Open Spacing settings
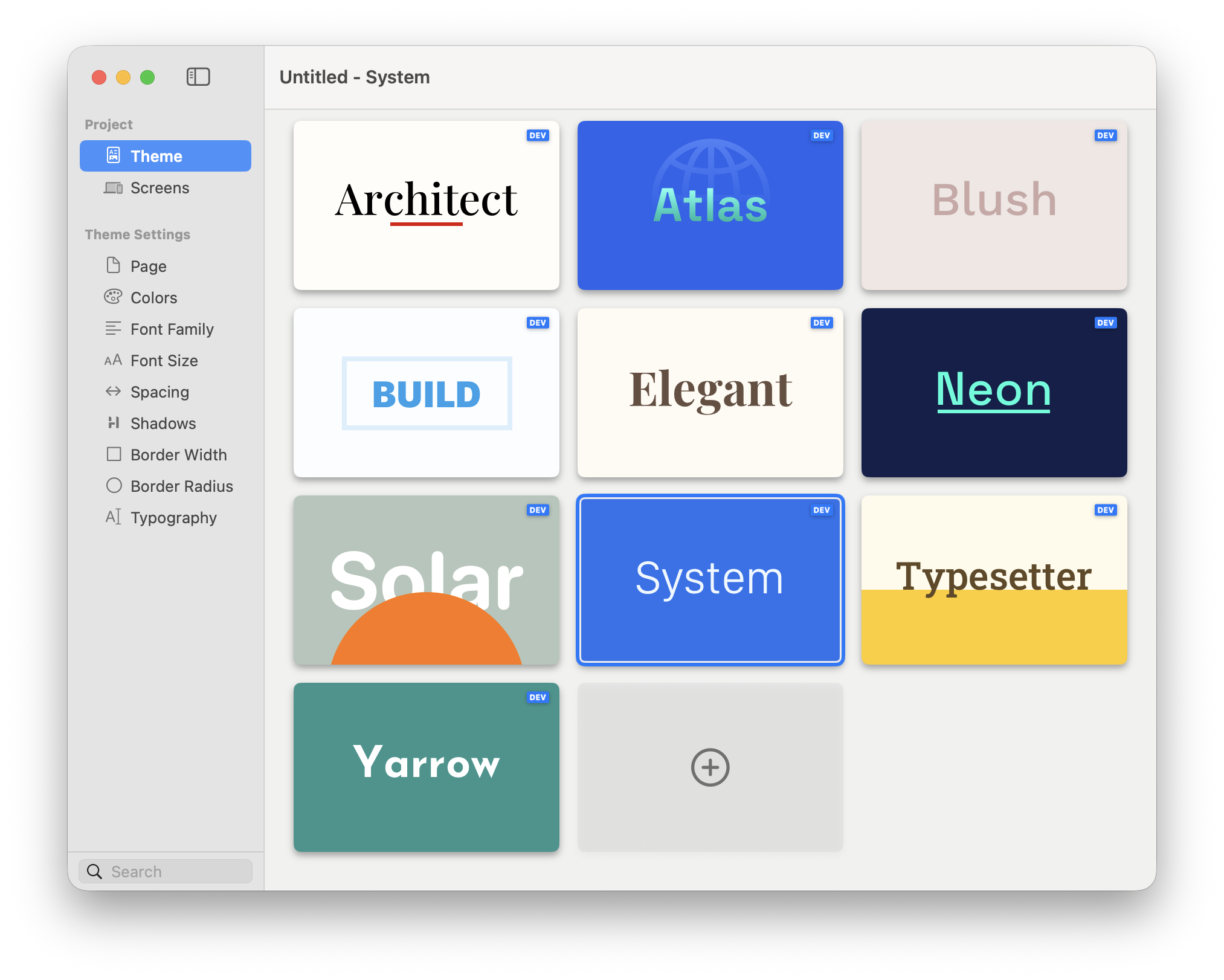Image resolution: width=1224 pixels, height=980 pixels. point(166,392)
